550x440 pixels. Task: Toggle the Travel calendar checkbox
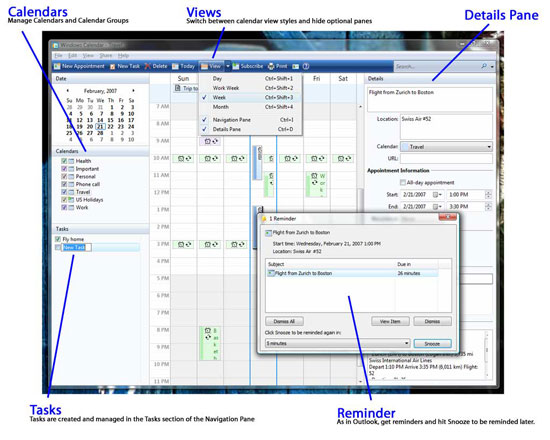point(64,192)
